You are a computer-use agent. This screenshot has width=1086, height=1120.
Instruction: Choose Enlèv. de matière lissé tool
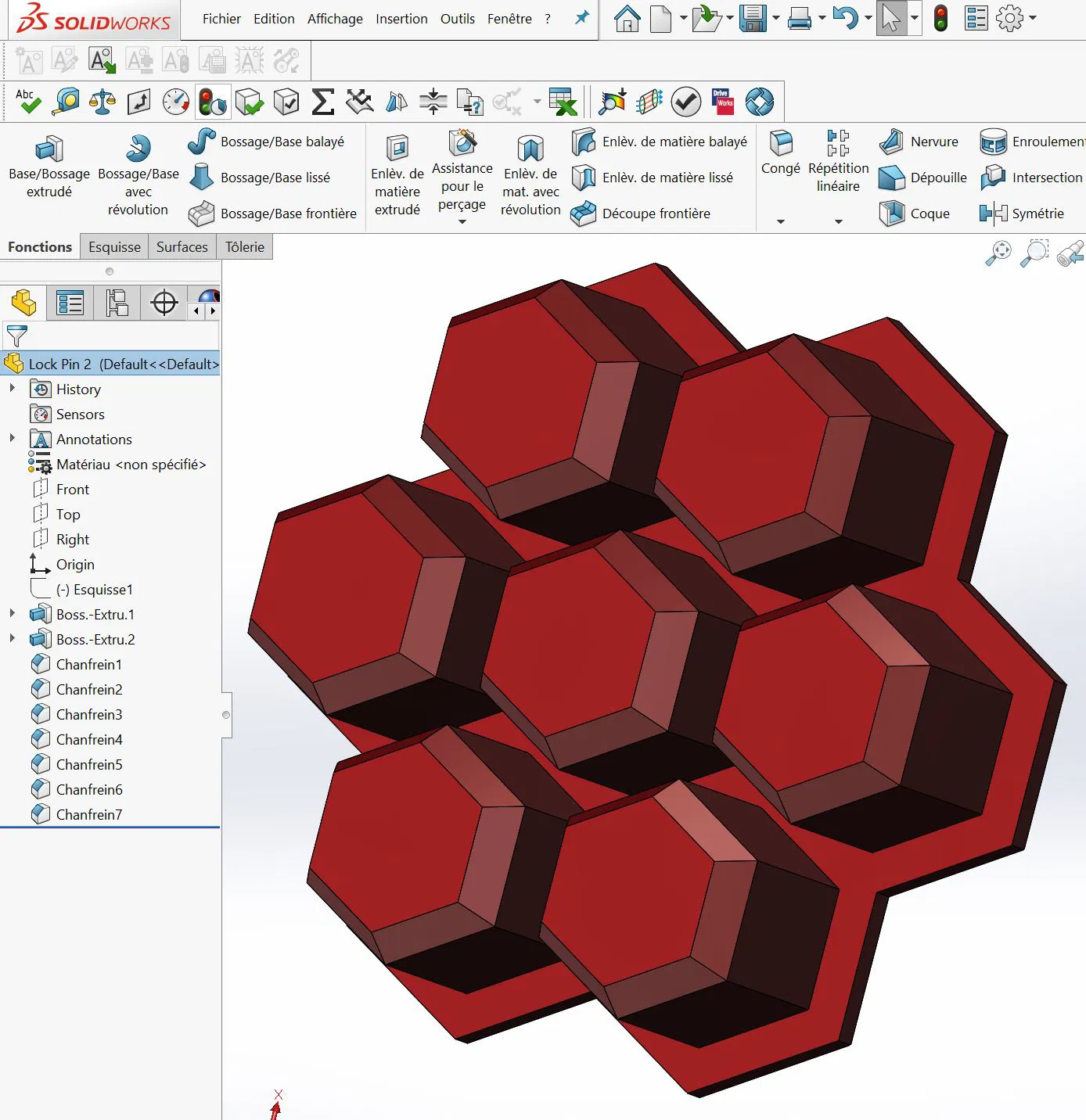click(x=652, y=178)
